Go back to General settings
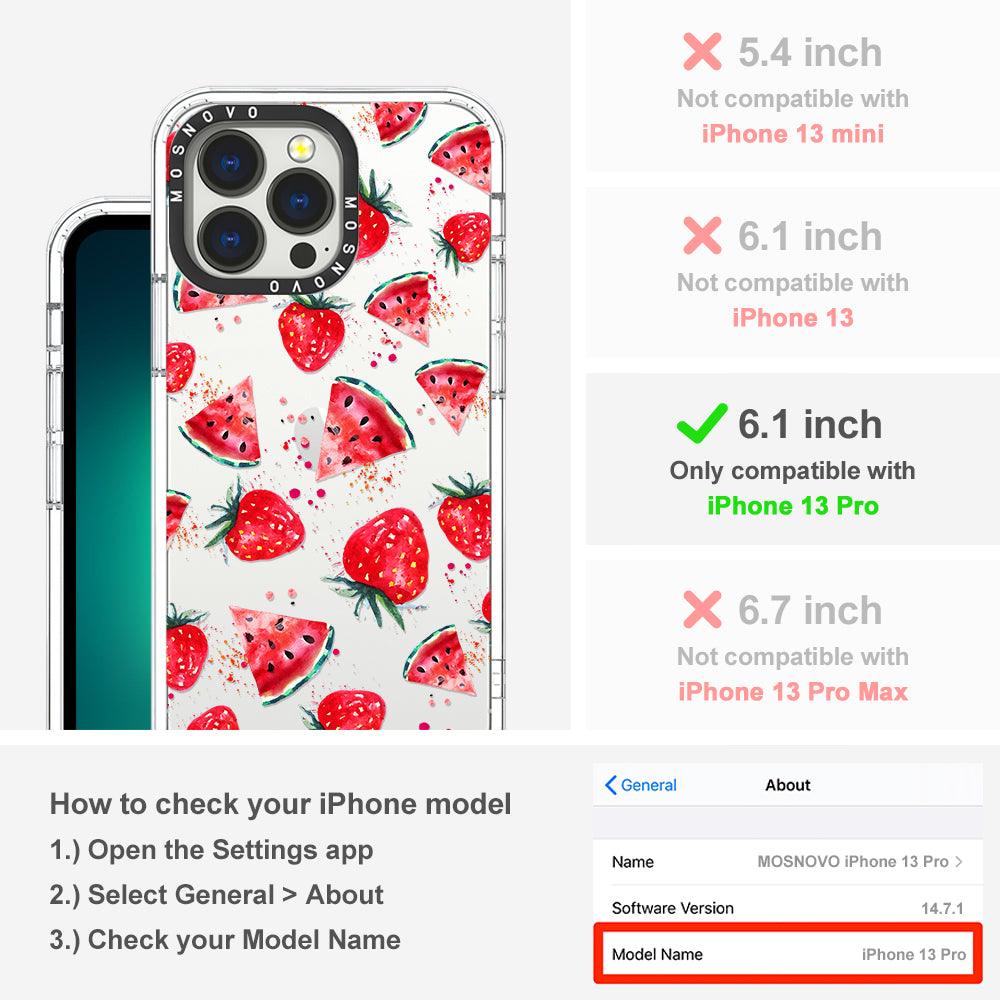This screenshot has height=1000, width=1000. click(x=641, y=785)
